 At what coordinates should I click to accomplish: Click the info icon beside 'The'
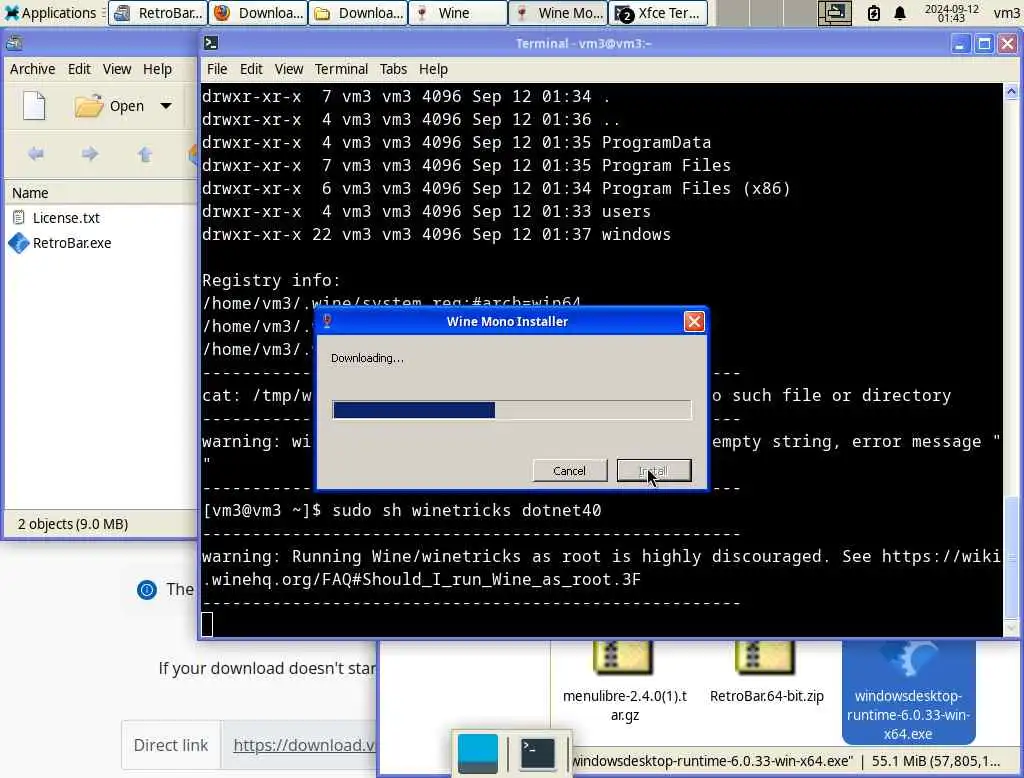[x=146, y=590]
